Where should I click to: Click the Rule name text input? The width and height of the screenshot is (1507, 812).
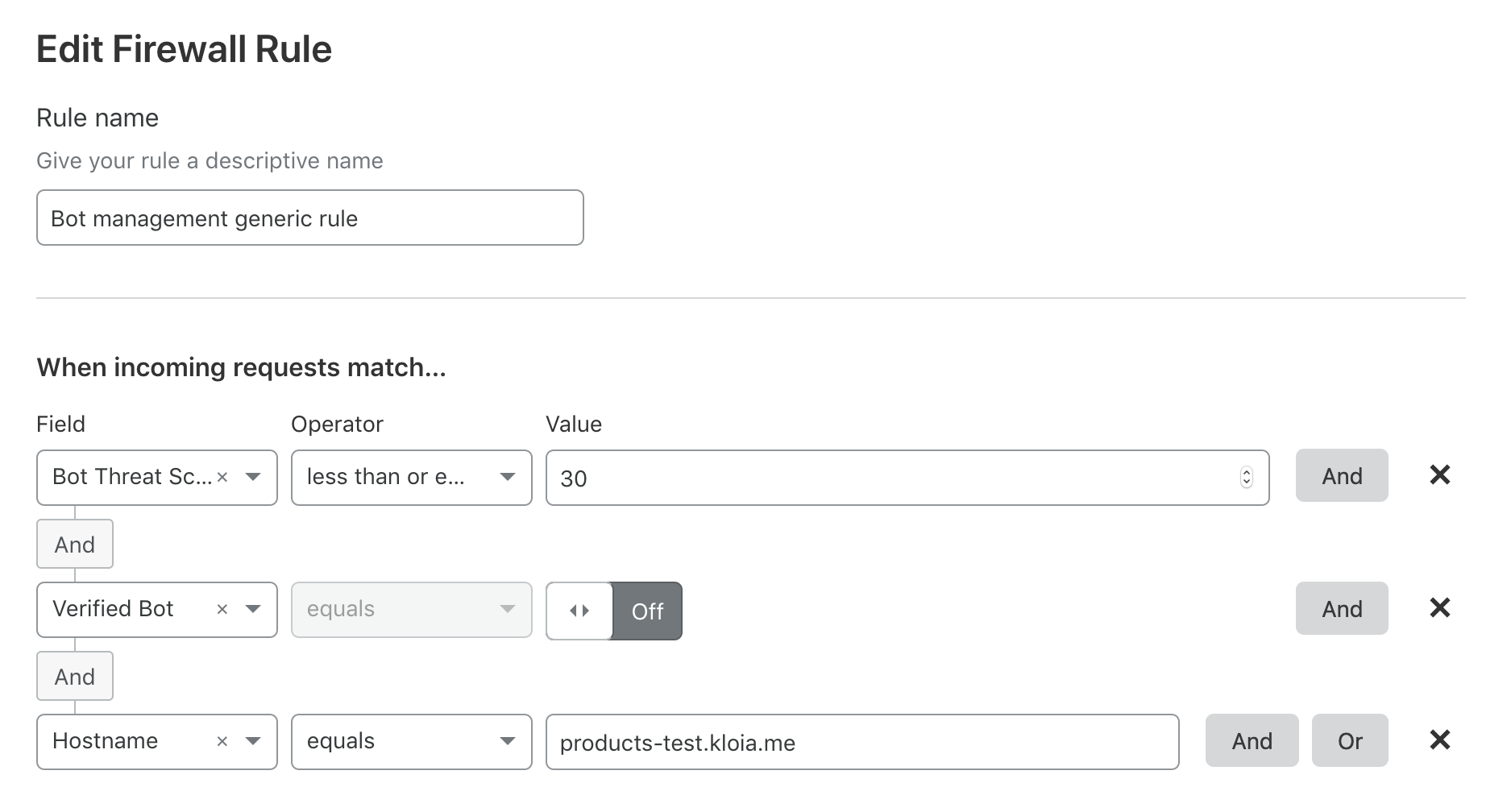point(309,217)
